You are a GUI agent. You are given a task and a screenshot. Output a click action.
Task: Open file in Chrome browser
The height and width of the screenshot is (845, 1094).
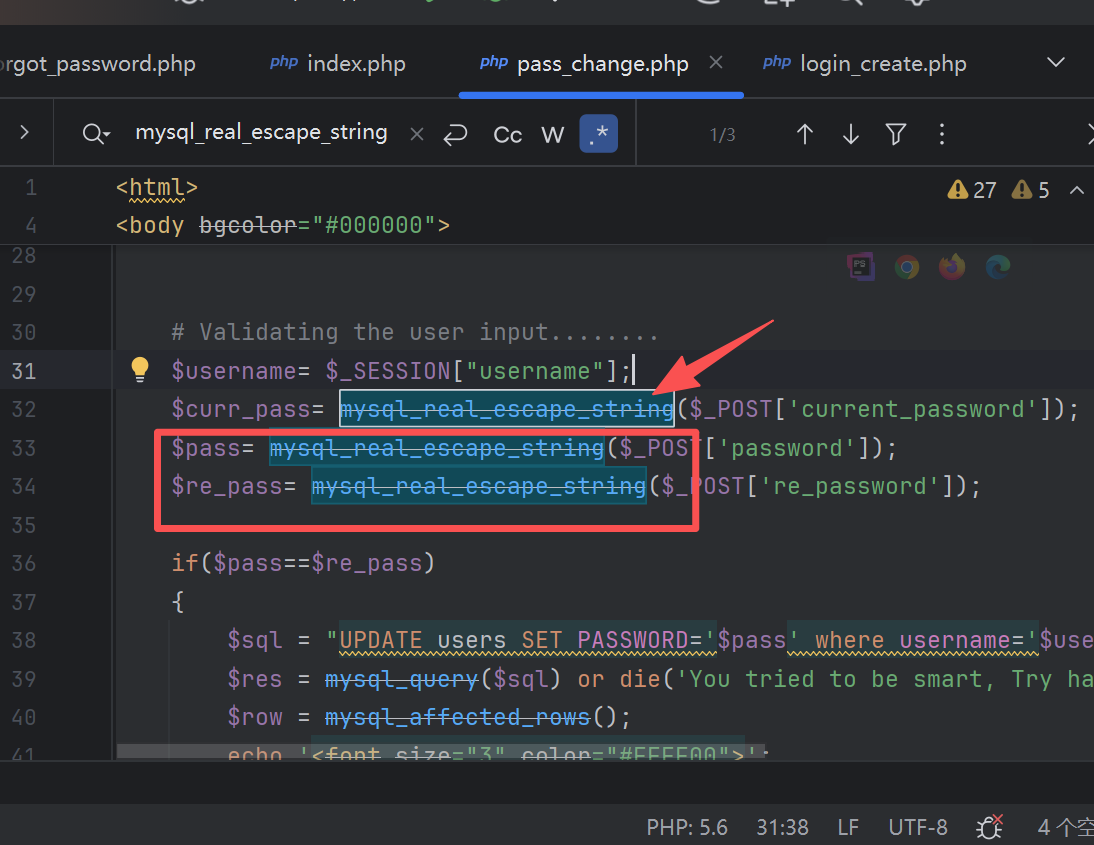(907, 267)
